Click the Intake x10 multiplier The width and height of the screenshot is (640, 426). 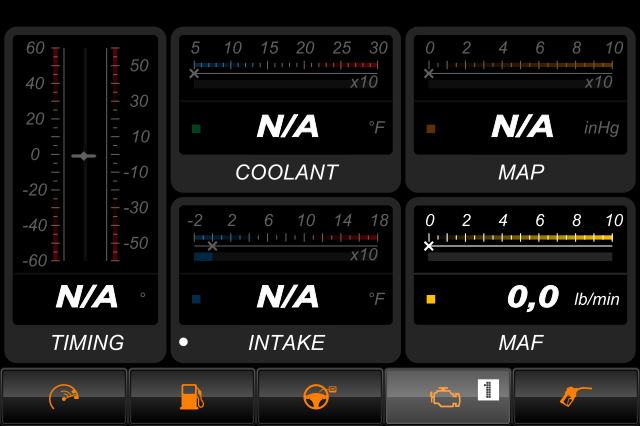coord(364,255)
